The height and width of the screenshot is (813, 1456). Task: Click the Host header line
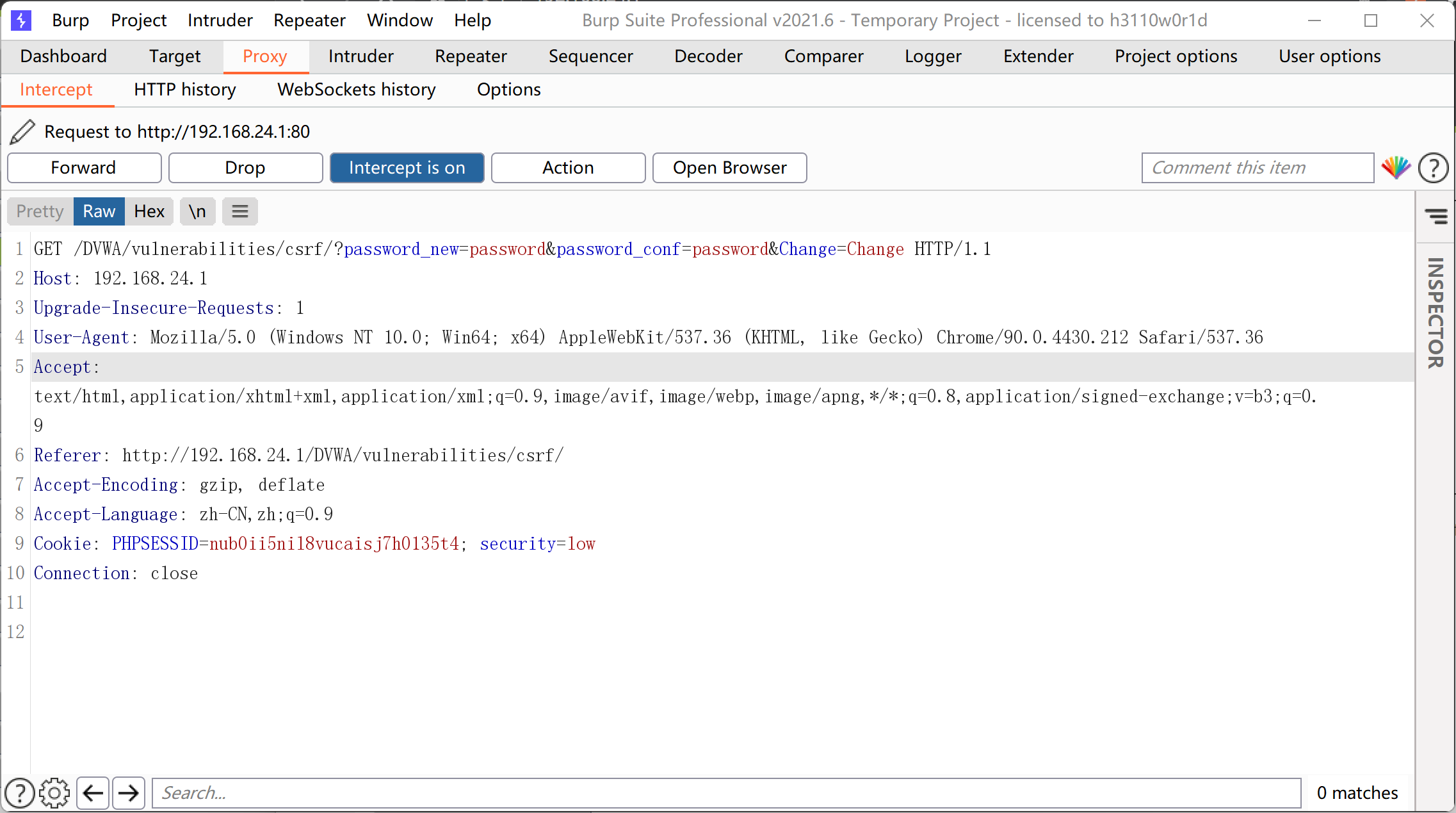point(120,278)
